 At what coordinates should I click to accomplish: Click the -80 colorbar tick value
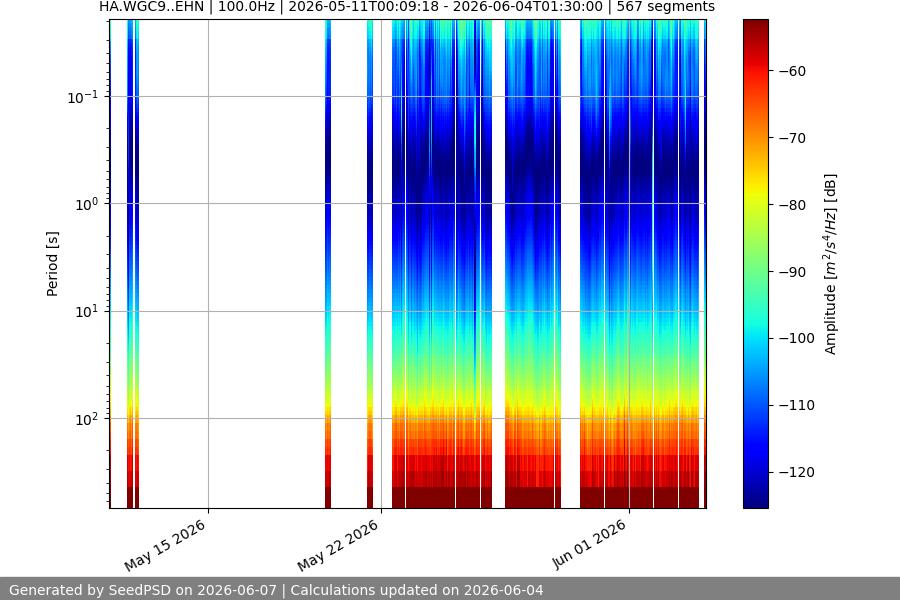(792, 205)
